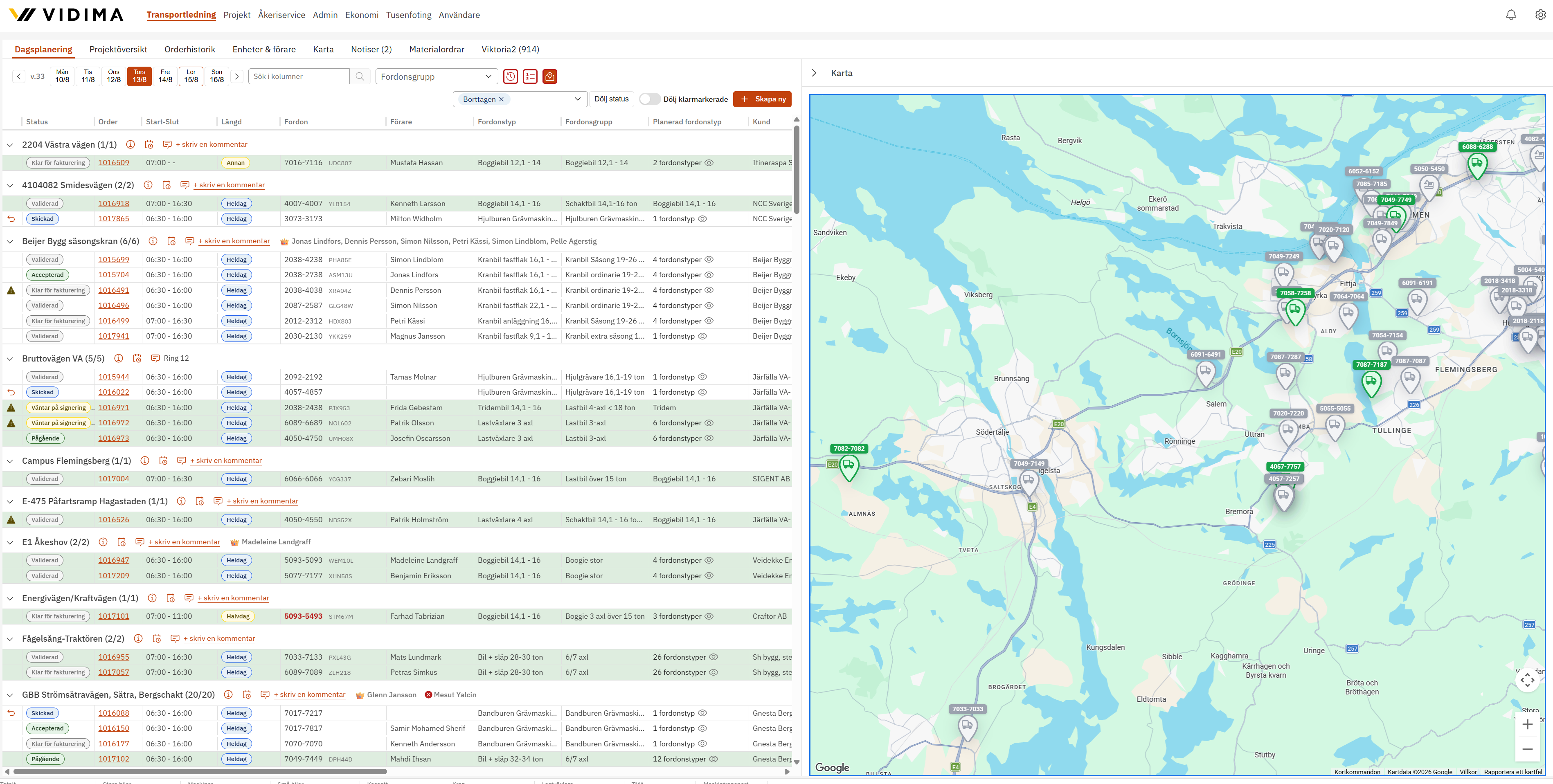
Task: Click map pan direction control
Action: [x=1527, y=680]
